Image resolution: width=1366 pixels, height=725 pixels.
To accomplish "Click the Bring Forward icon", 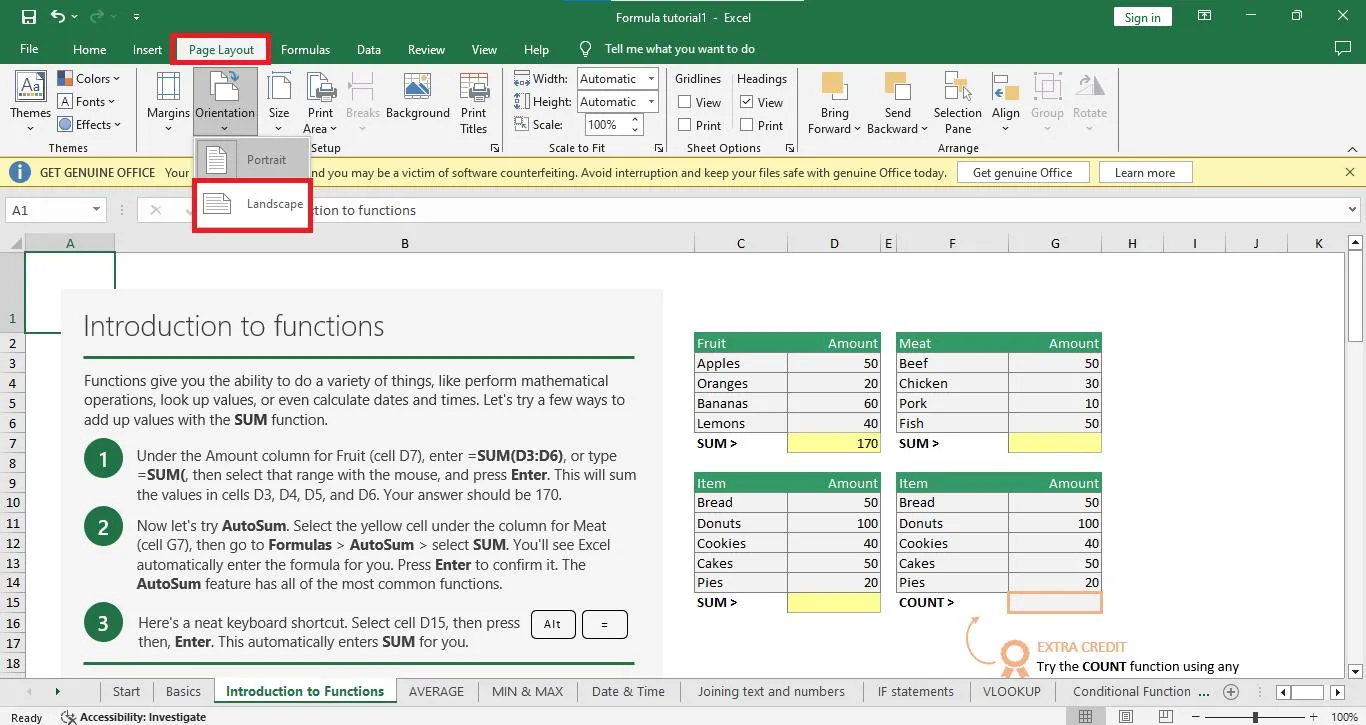I will click(x=833, y=100).
